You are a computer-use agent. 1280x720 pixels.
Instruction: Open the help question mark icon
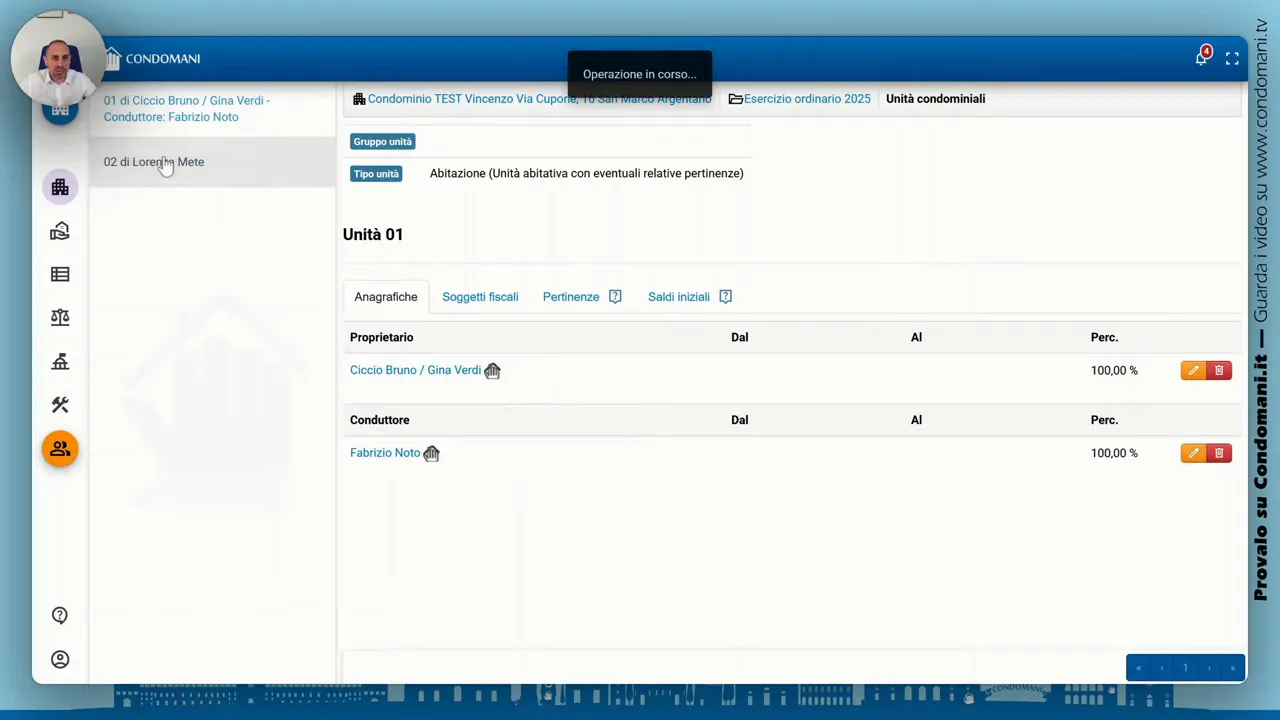point(60,616)
